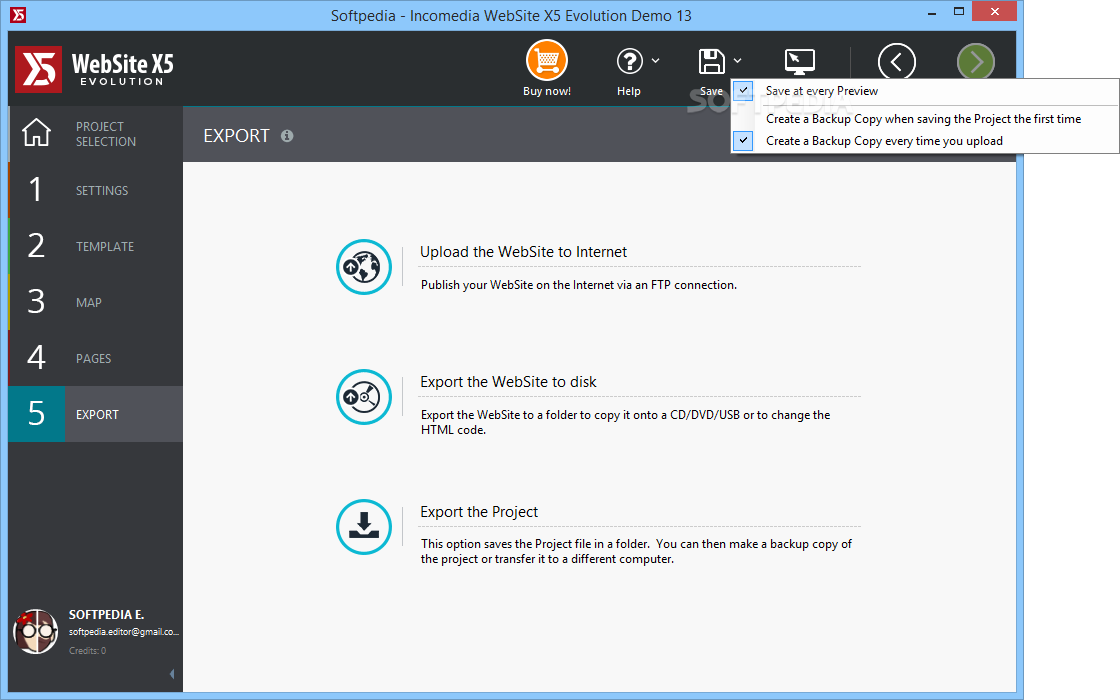1120x700 pixels.
Task: Click the info icon next to EXPORT
Action: (x=287, y=136)
